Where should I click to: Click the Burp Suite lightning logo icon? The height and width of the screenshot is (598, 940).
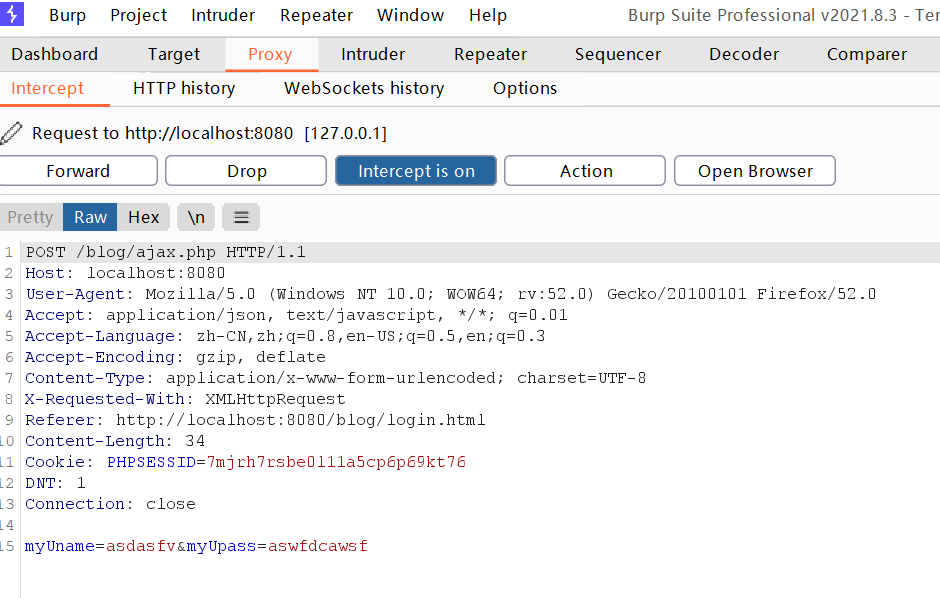[11, 14]
